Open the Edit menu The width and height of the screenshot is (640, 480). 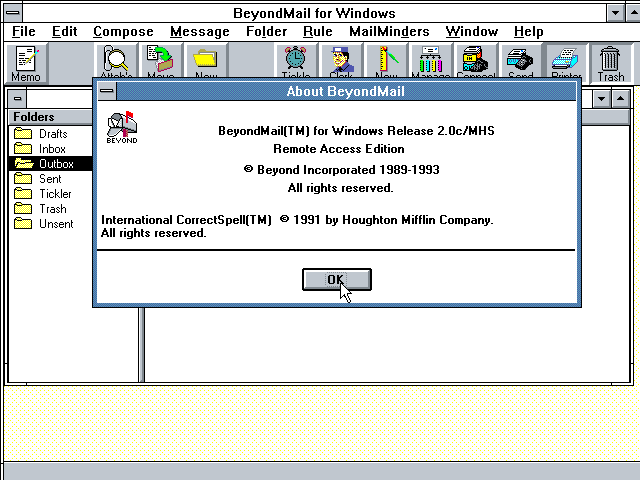[64, 31]
